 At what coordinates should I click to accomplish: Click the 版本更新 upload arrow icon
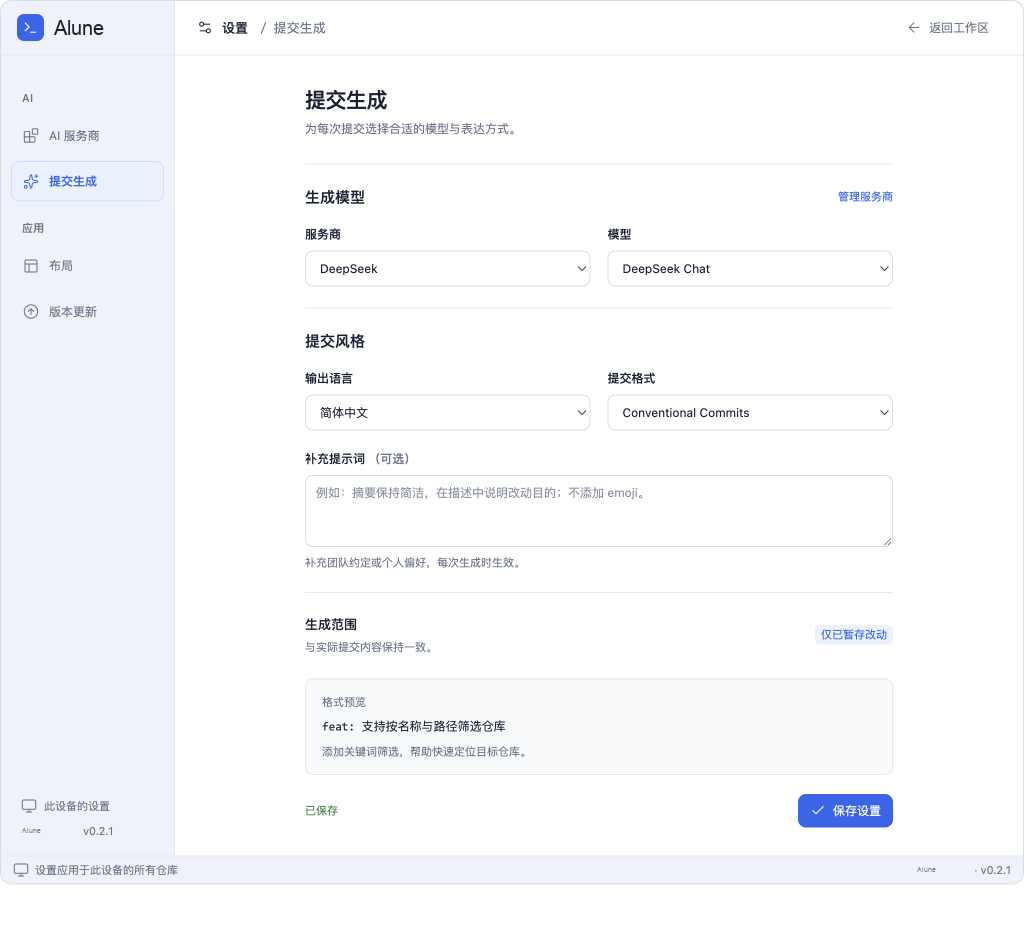pyautogui.click(x=31, y=312)
